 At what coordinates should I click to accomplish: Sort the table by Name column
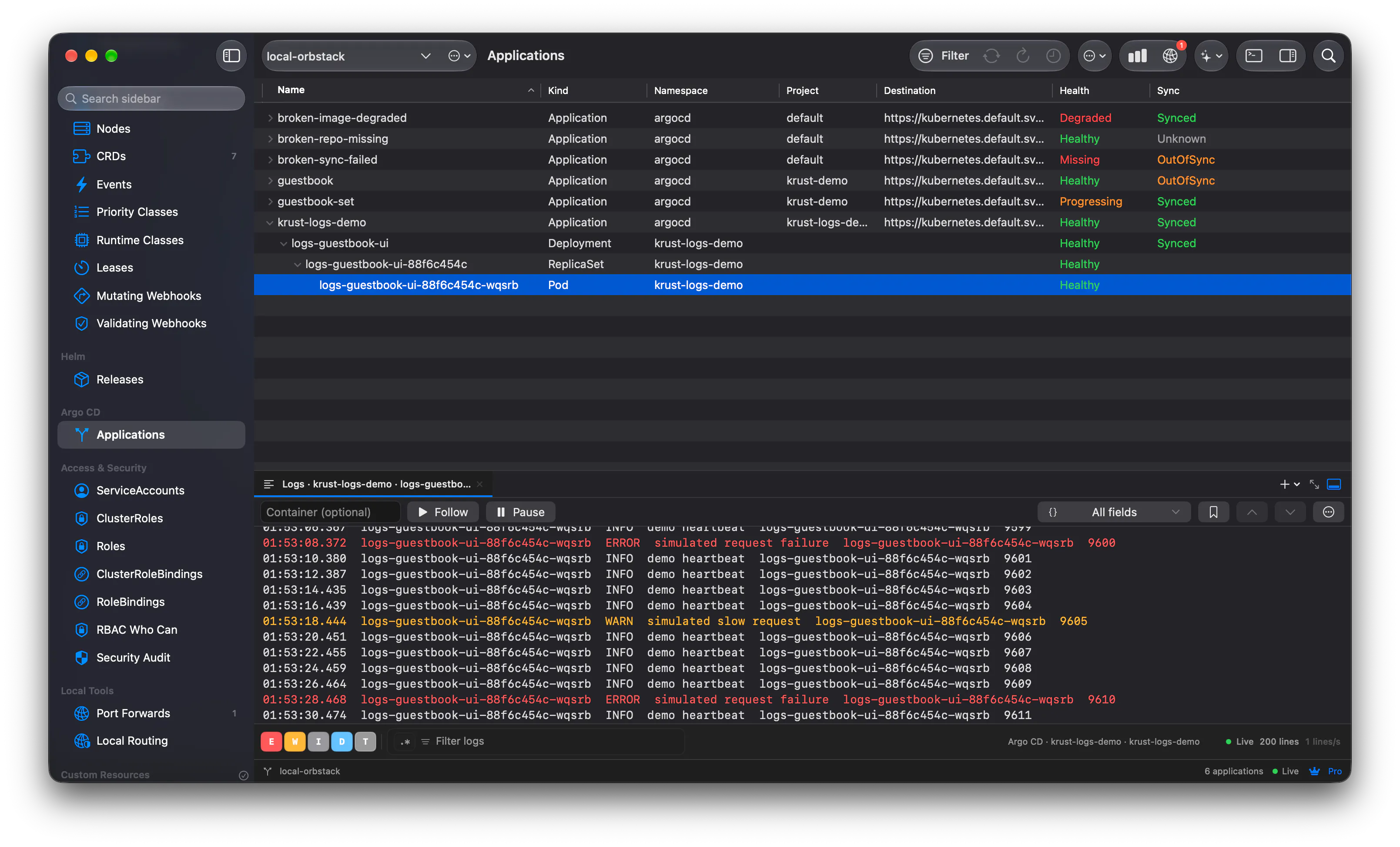click(x=401, y=90)
